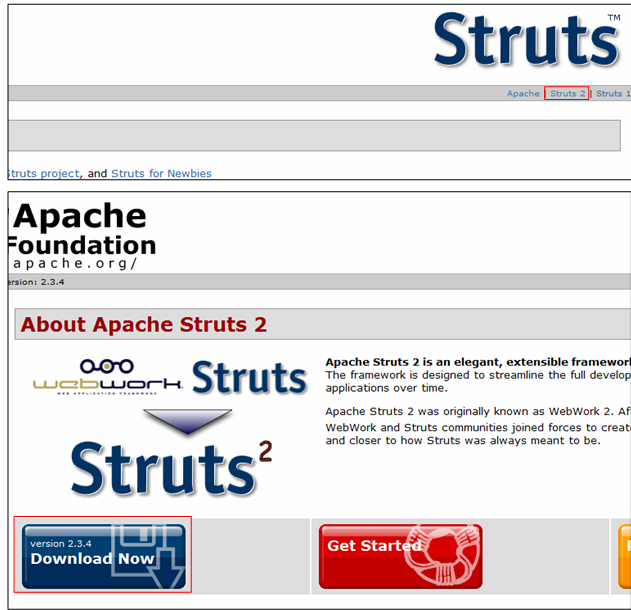Image resolution: width=631 pixels, height=610 pixels.
Task: Click the Apache Foundation logo
Action: point(82,236)
